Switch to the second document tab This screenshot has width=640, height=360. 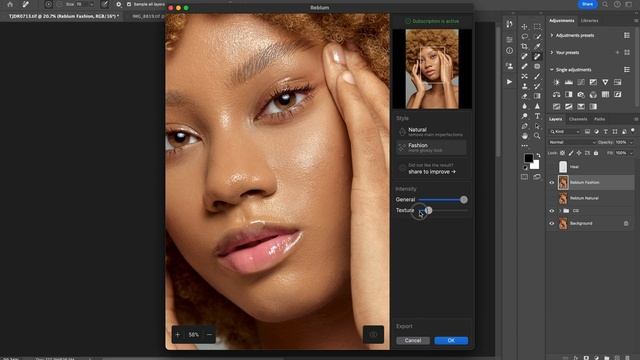click(147, 16)
